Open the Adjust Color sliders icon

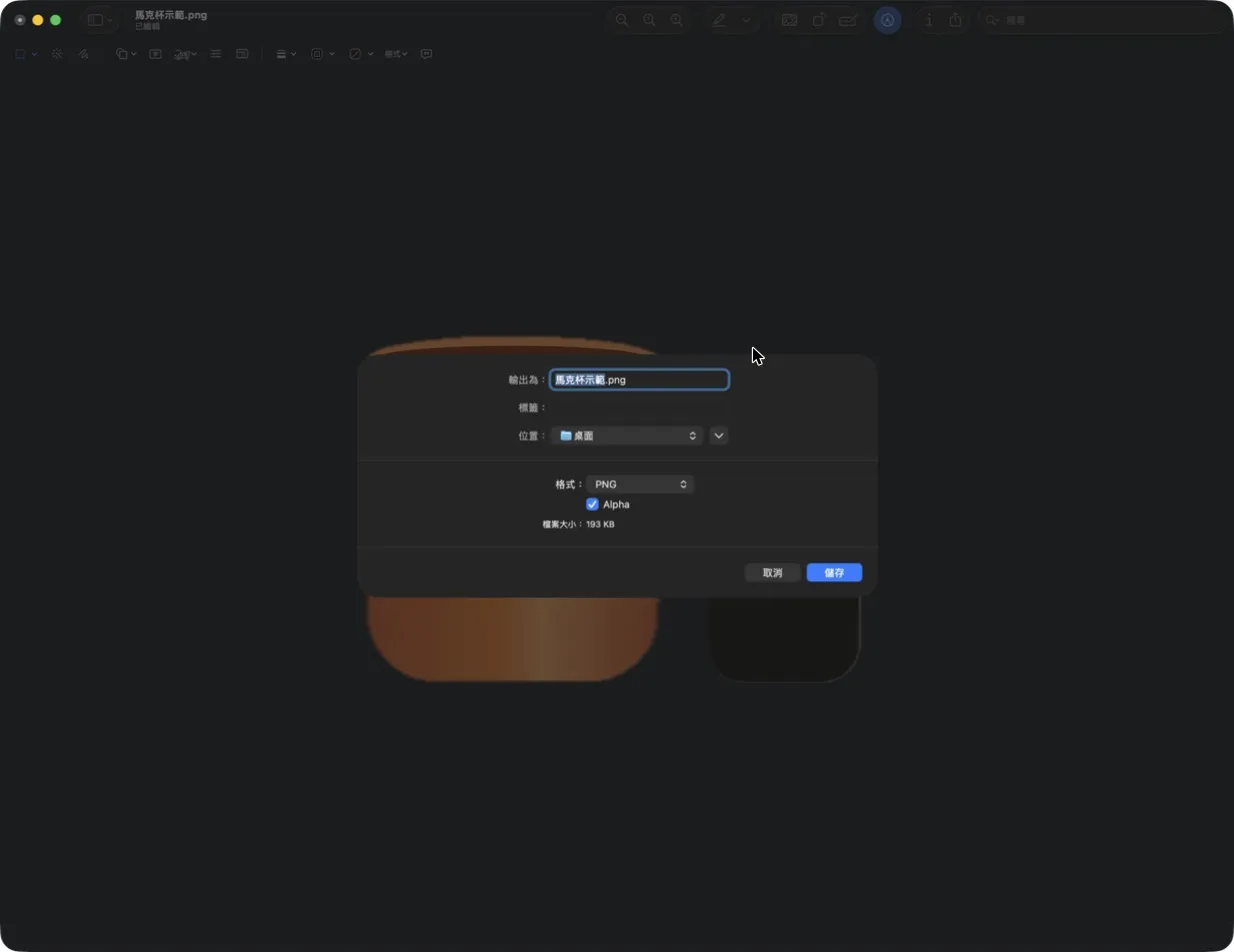(215, 54)
